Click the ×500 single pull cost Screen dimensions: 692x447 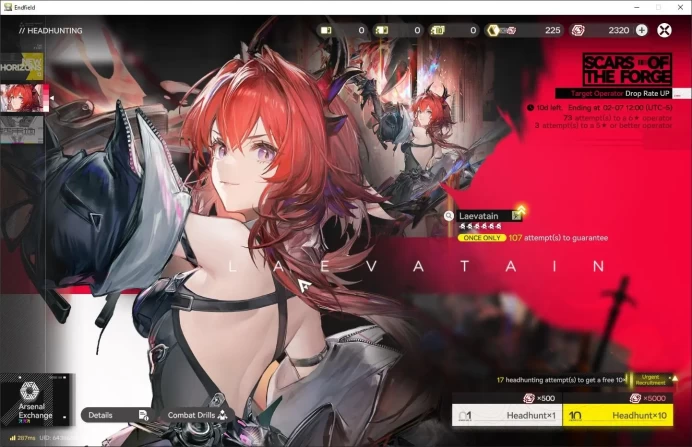pyautogui.click(x=539, y=398)
